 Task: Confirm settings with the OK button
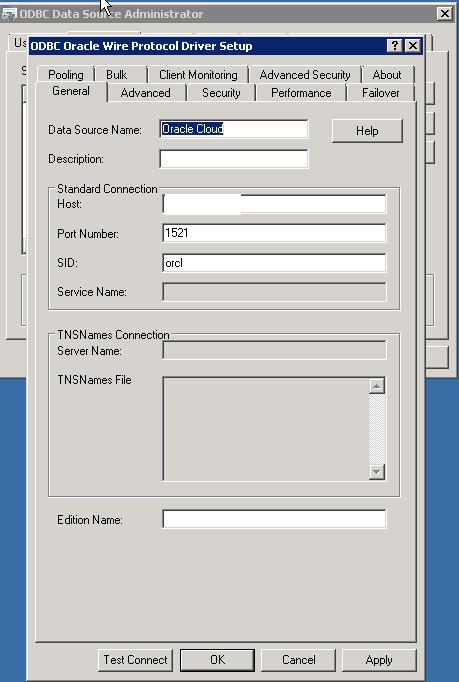pos(217,660)
